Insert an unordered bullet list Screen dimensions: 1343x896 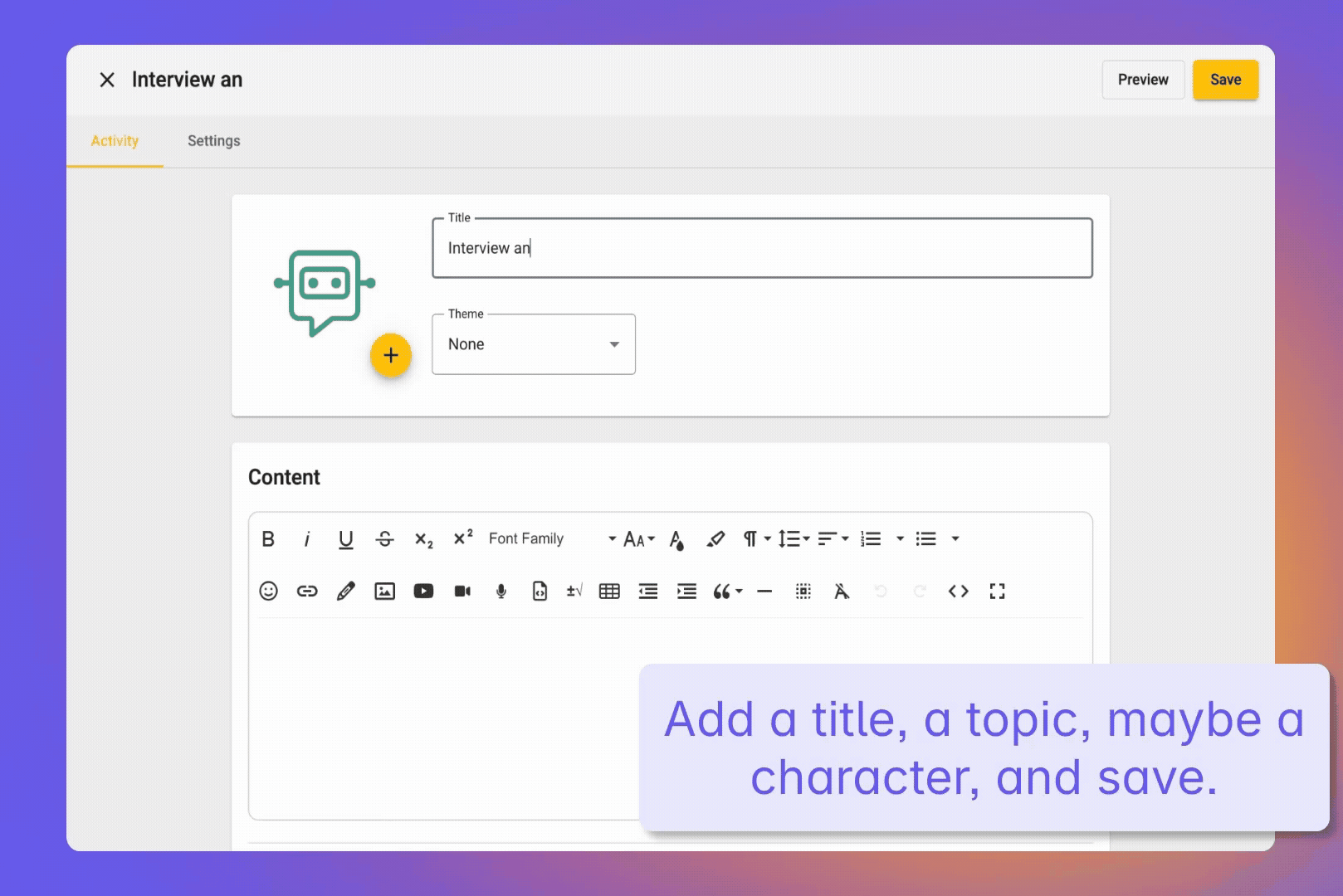pyautogui.click(x=926, y=539)
